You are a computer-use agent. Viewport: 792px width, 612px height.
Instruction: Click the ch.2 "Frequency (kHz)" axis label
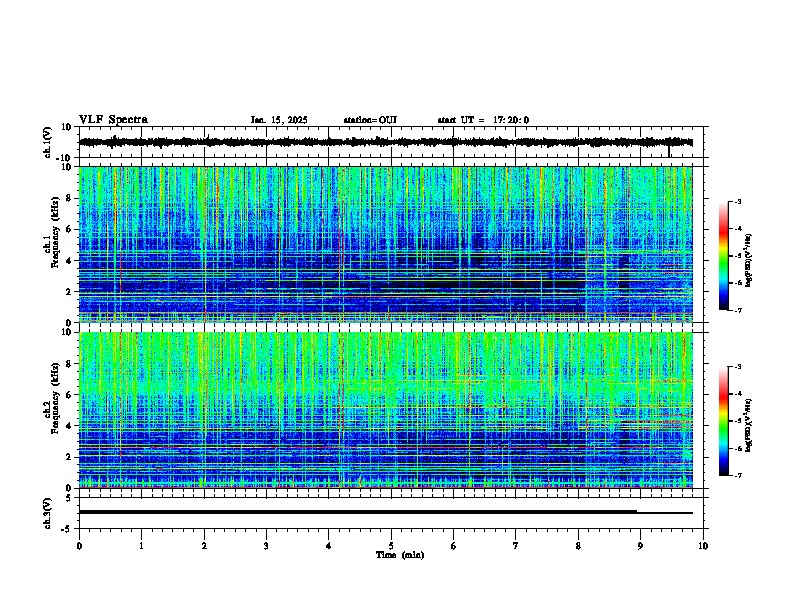pyautogui.click(x=55, y=398)
